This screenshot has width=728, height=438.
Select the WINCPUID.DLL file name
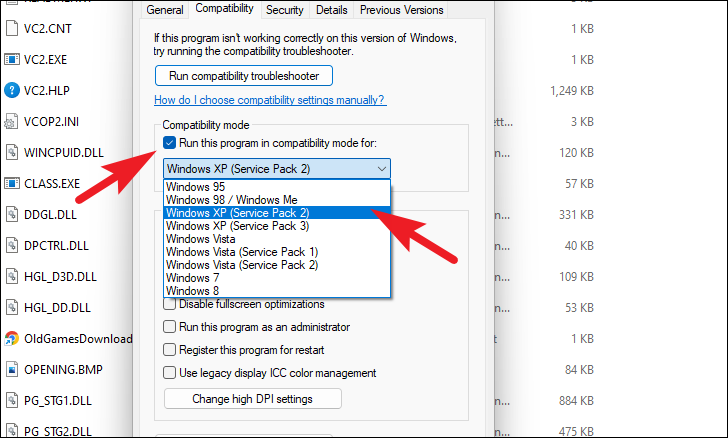(64, 153)
